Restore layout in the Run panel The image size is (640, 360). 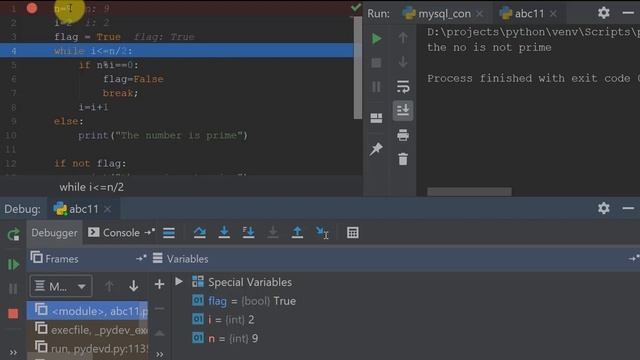376,118
